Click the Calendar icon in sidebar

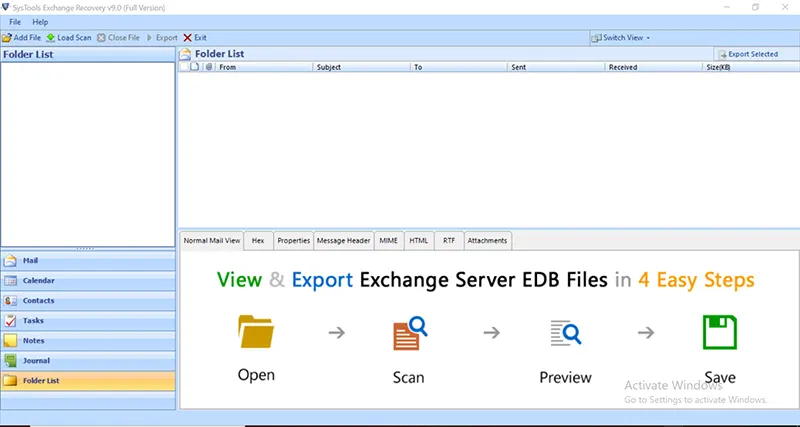click(x=10, y=281)
